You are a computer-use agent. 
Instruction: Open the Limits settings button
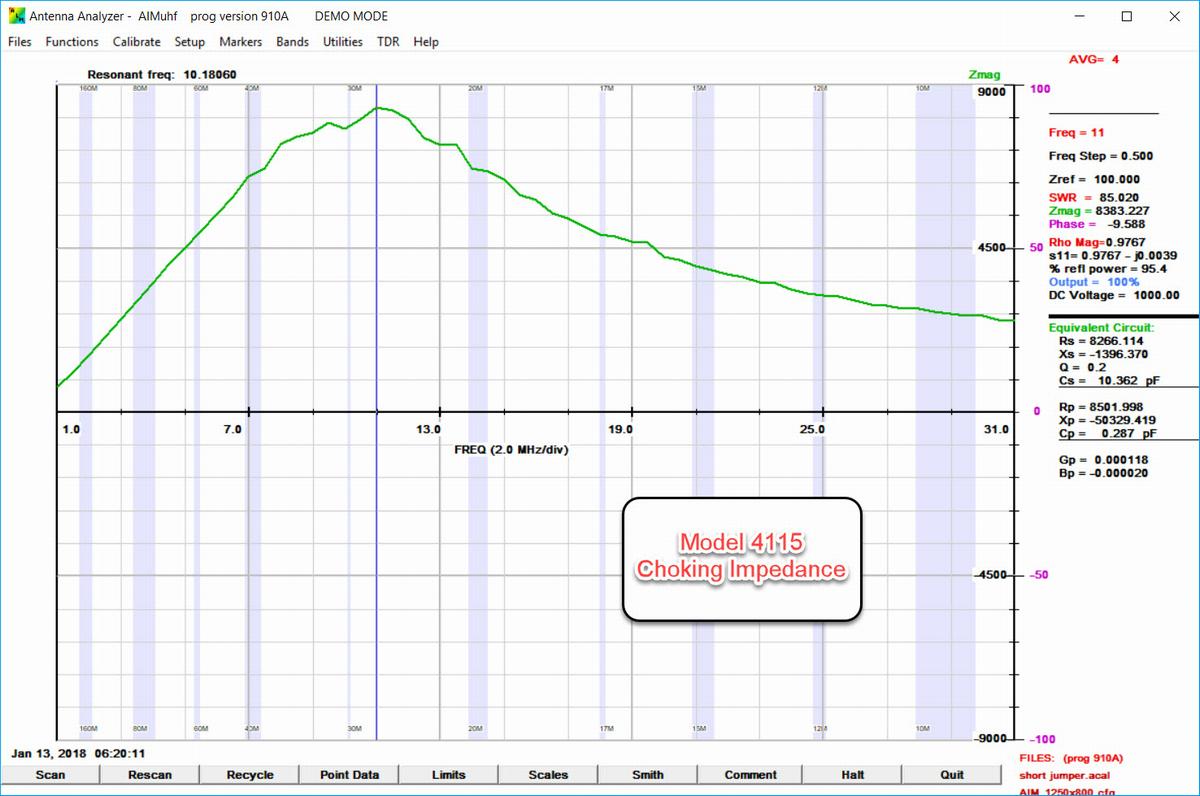click(448, 775)
